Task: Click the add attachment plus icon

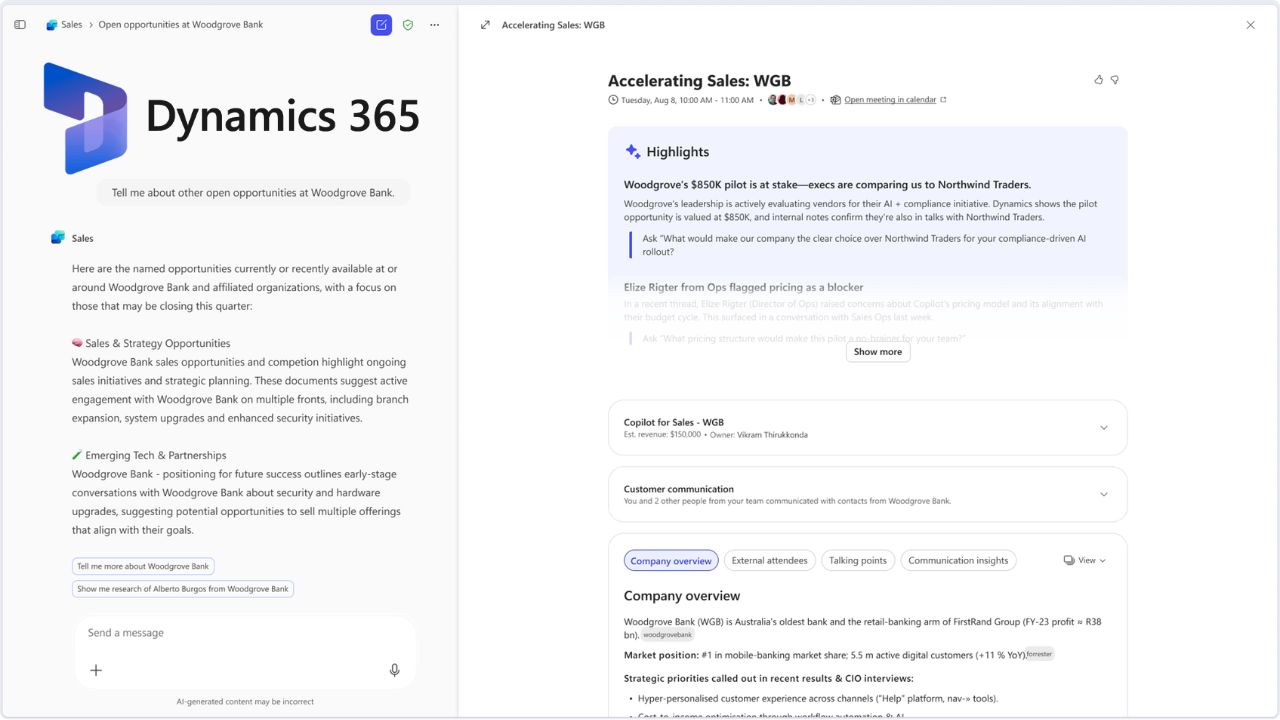Action: pos(96,670)
